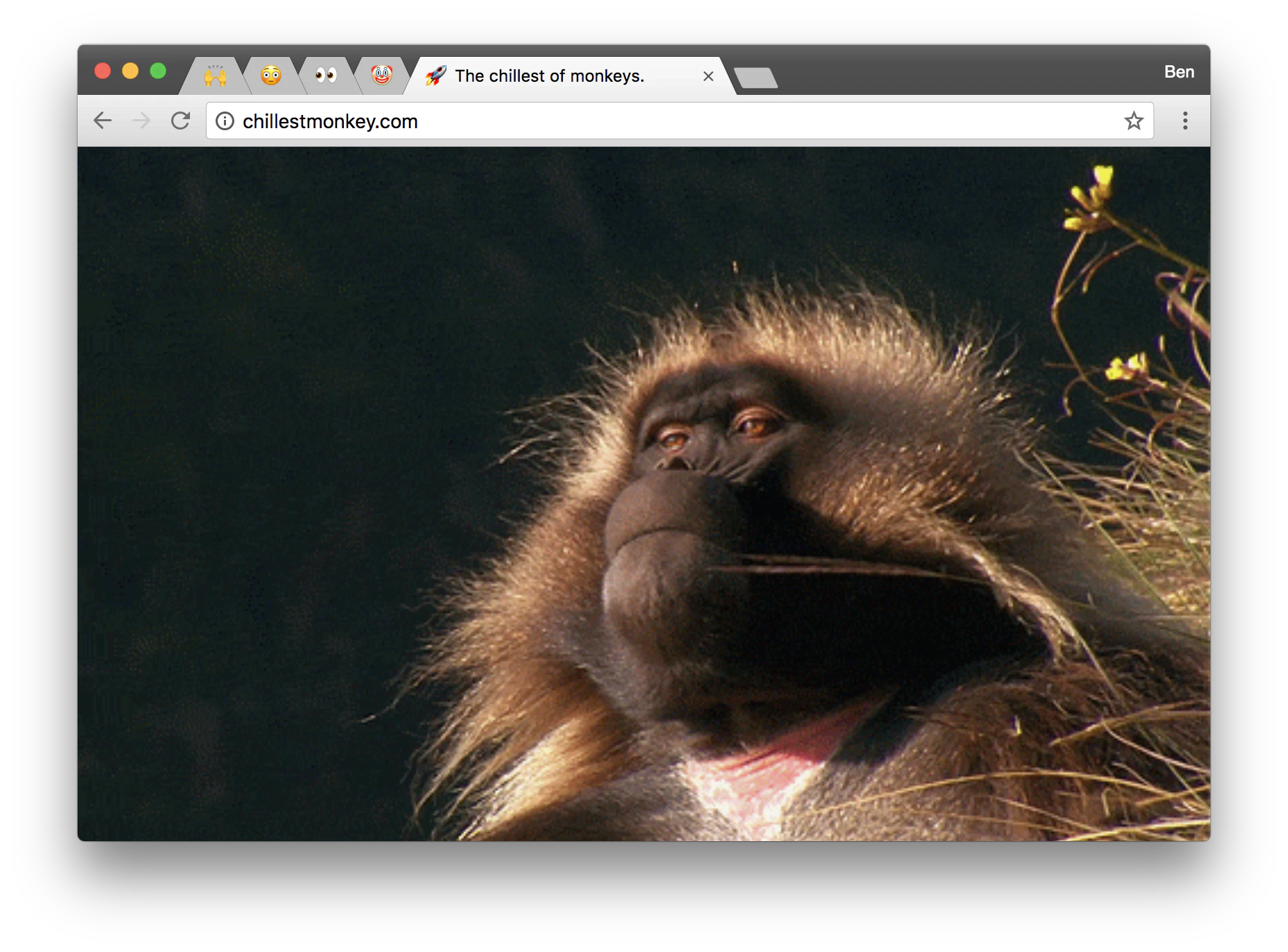Viewport: 1288px width, 952px height.
Task: Open a new tab
Action: click(x=756, y=78)
